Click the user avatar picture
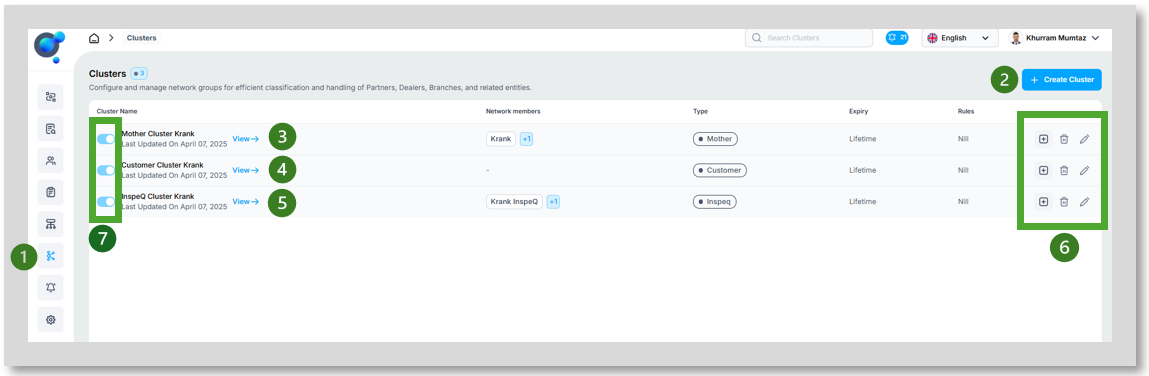This screenshot has width=1149, height=376. coord(1016,38)
